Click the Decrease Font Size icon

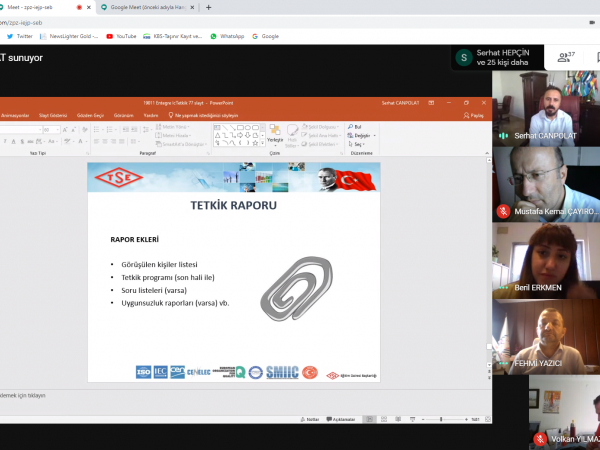(73, 130)
